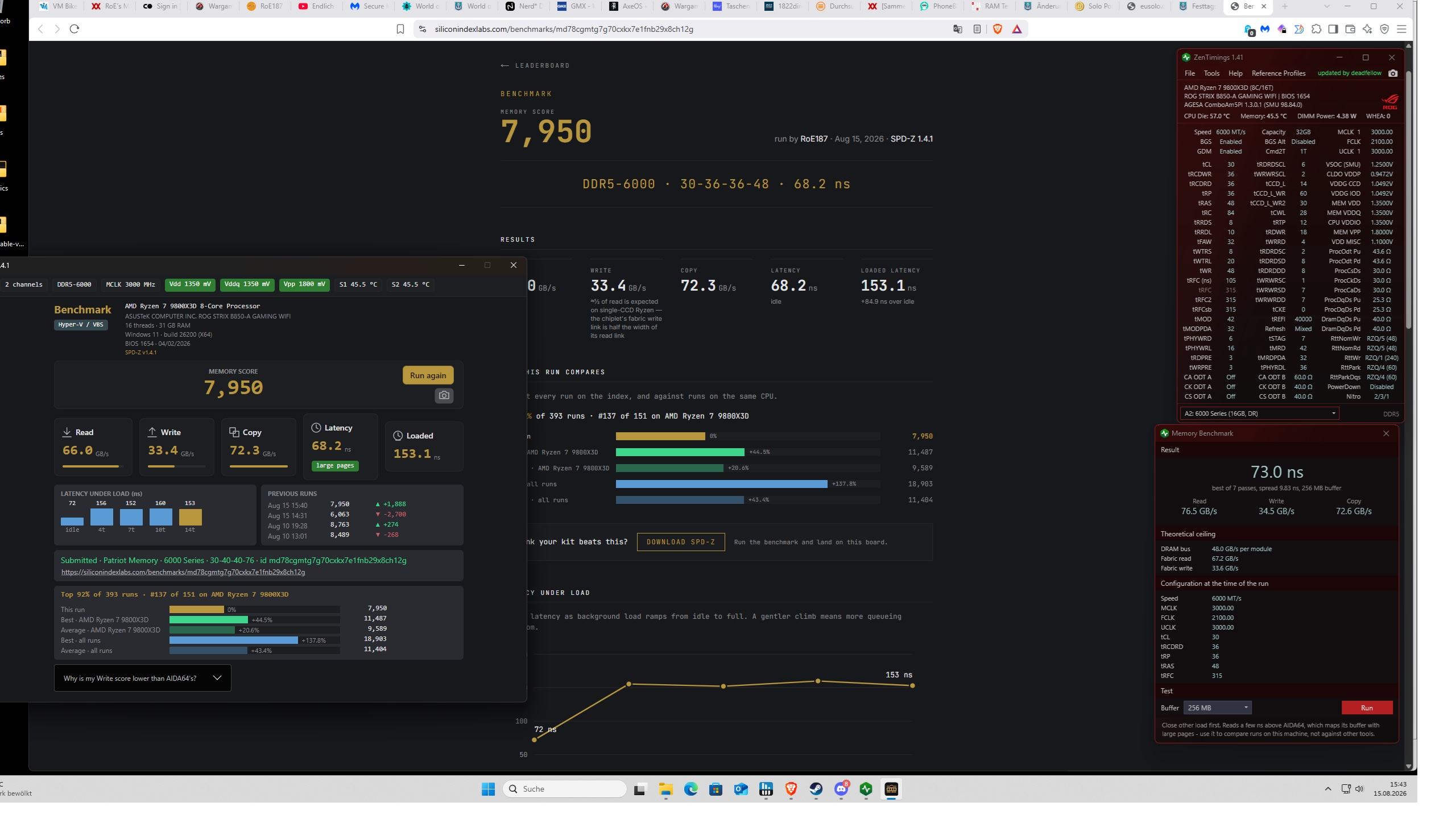This screenshot has width=1456, height=819.
Task: Switch to the RoE187 browser tab
Action: [265, 6]
